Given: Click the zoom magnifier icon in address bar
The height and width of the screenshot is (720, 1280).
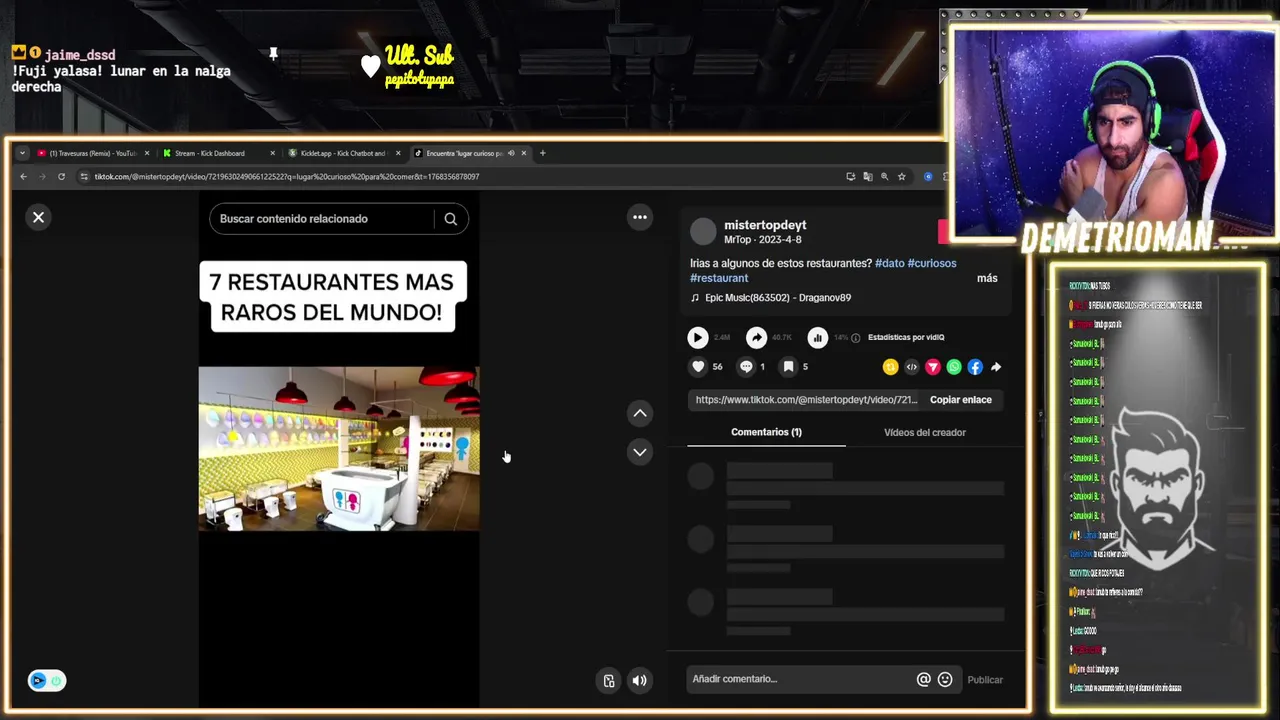Looking at the screenshot, I should [x=884, y=177].
